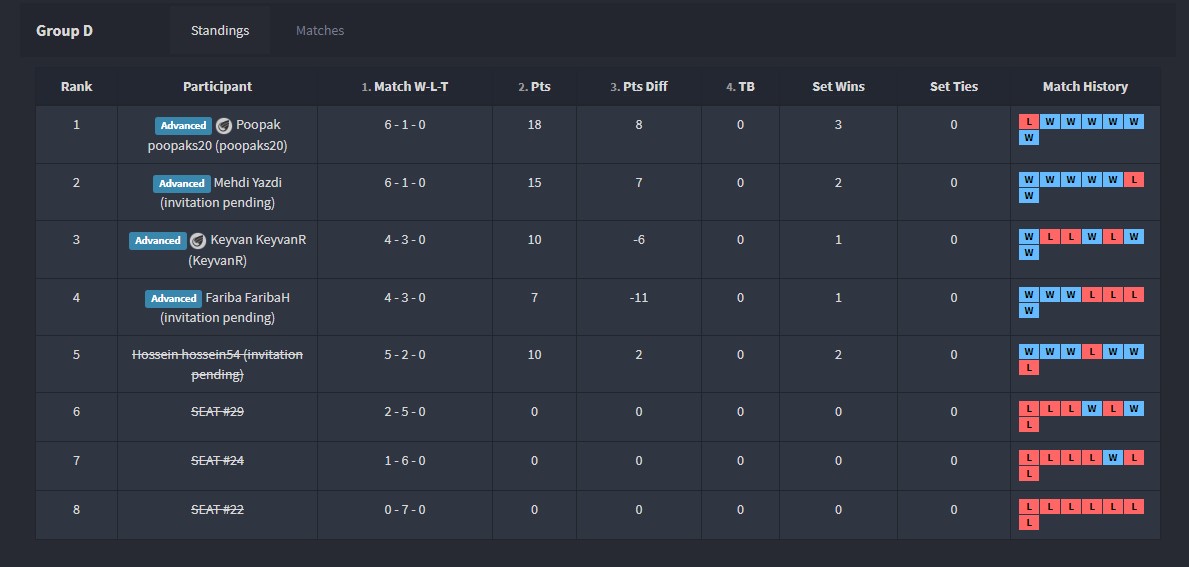This screenshot has width=1189, height=567.
Task: Click the struck-through Hossein hossein54 participant
Action: [217, 364]
